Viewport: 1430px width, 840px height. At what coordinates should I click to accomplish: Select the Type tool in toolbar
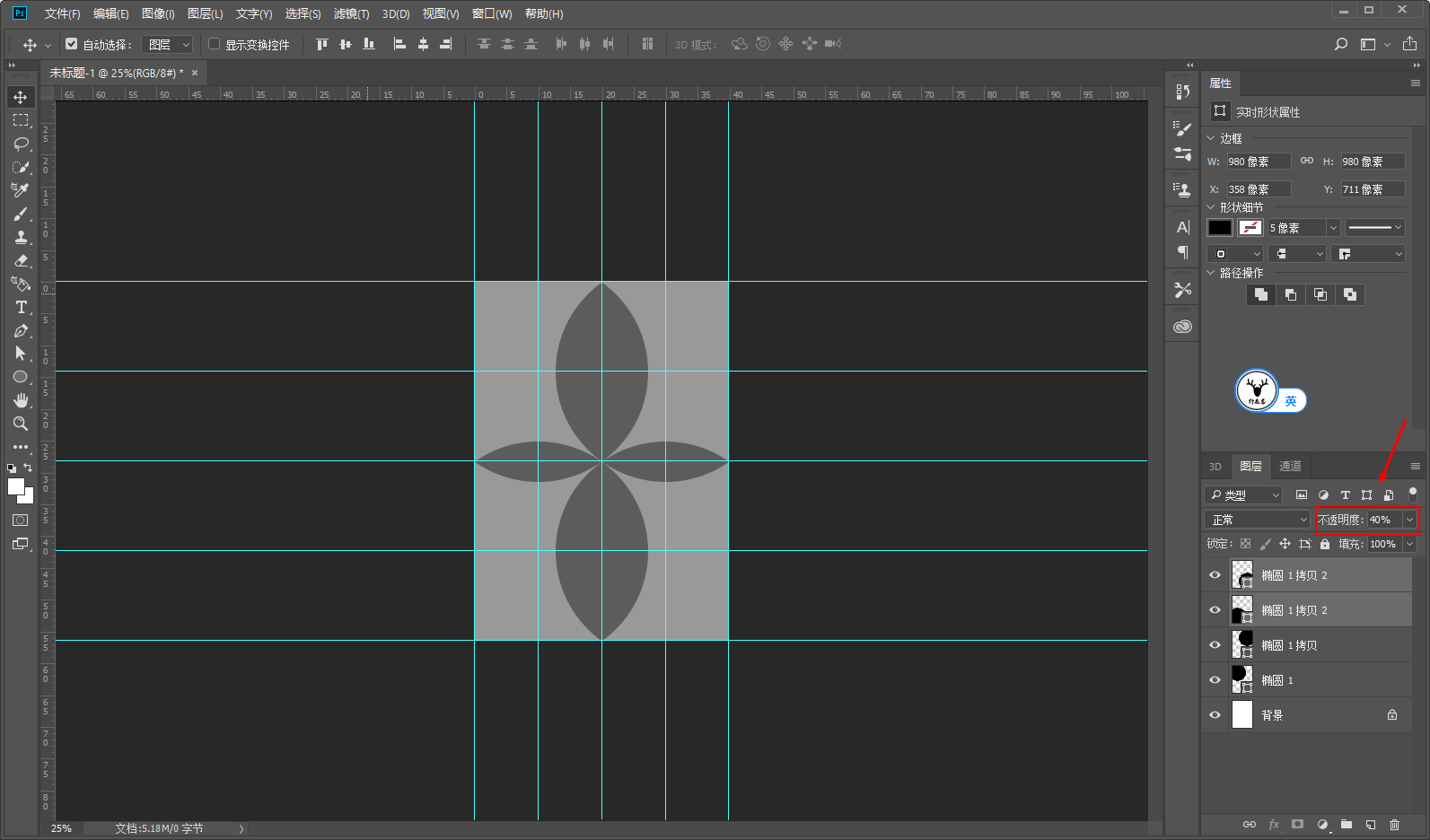21,308
